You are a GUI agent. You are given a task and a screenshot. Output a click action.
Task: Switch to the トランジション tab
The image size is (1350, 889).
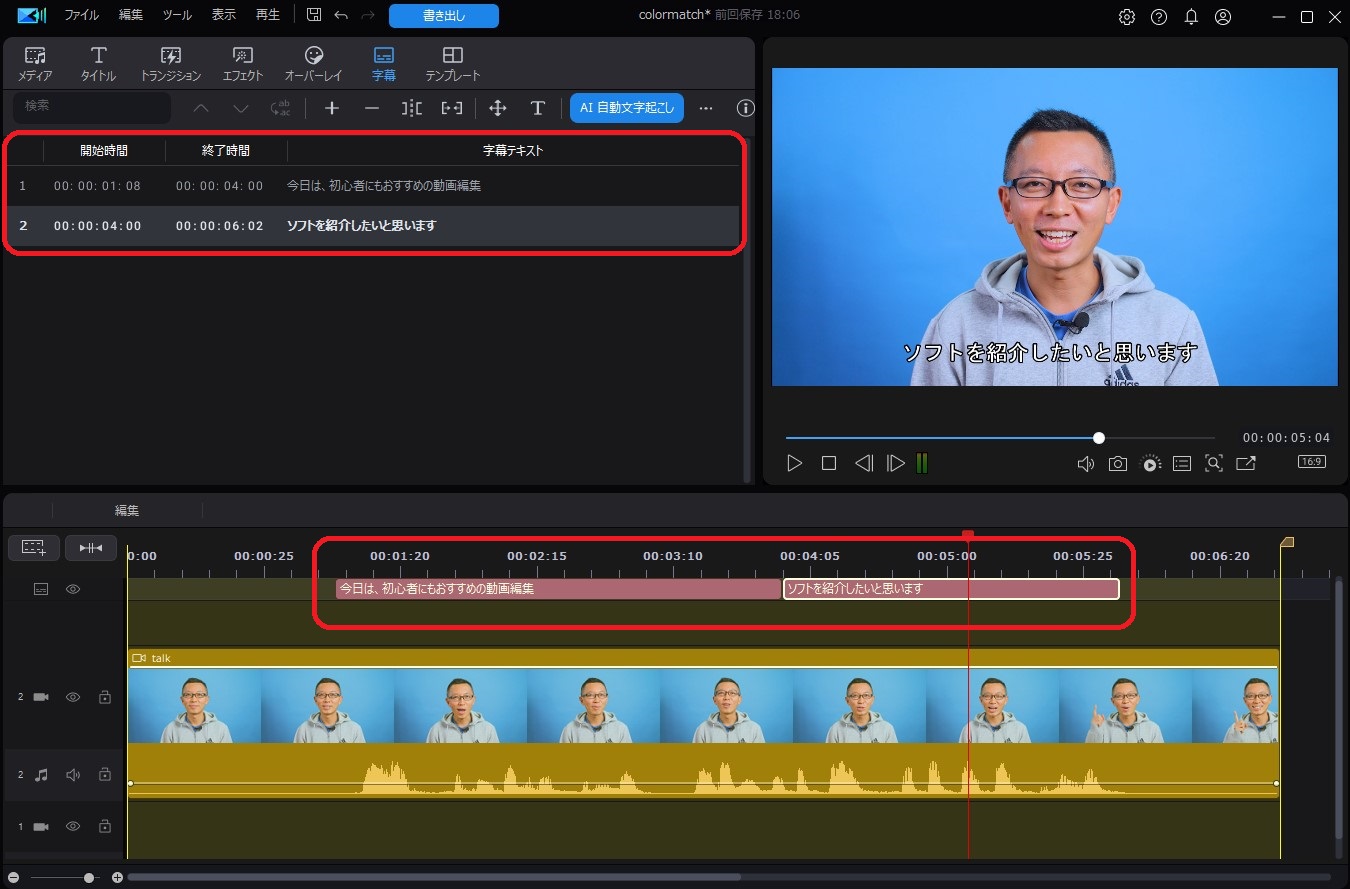tap(169, 62)
